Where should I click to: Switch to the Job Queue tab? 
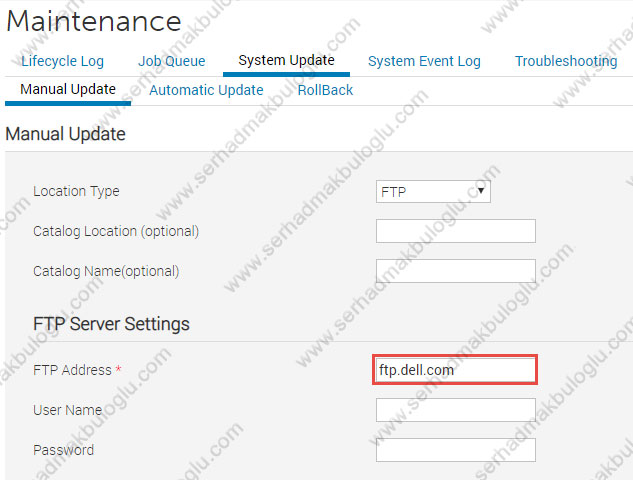[172, 61]
